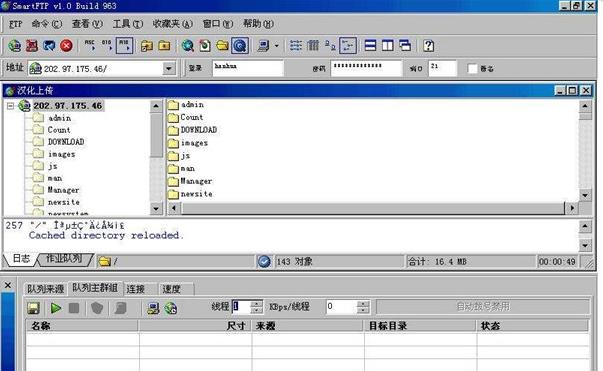
Task: Open dropdown arrow beside the monitor icon
Action: [277, 46]
